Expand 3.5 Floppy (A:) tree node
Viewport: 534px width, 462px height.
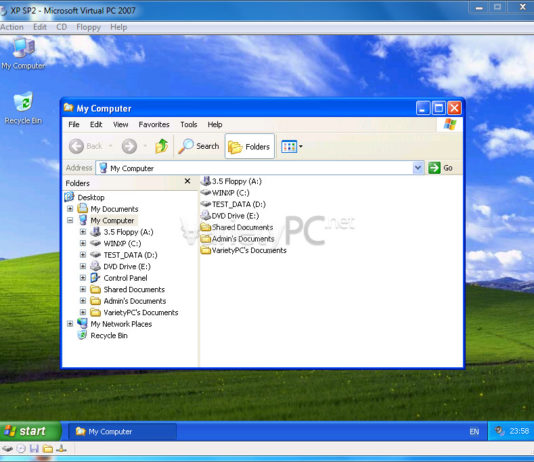(x=83, y=232)
